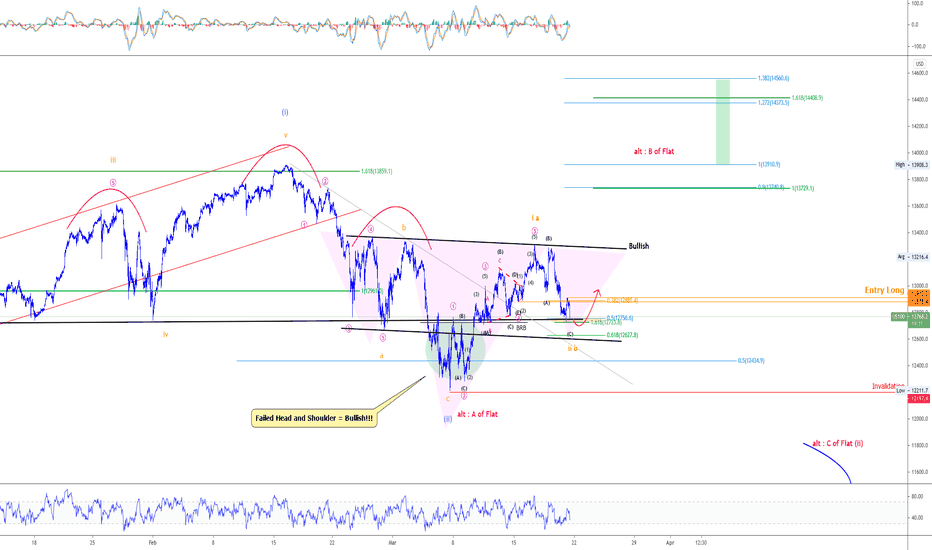Click the orange 'i a' wave label
This screenshot has height=550, width=932.
[x=536, y=218]
